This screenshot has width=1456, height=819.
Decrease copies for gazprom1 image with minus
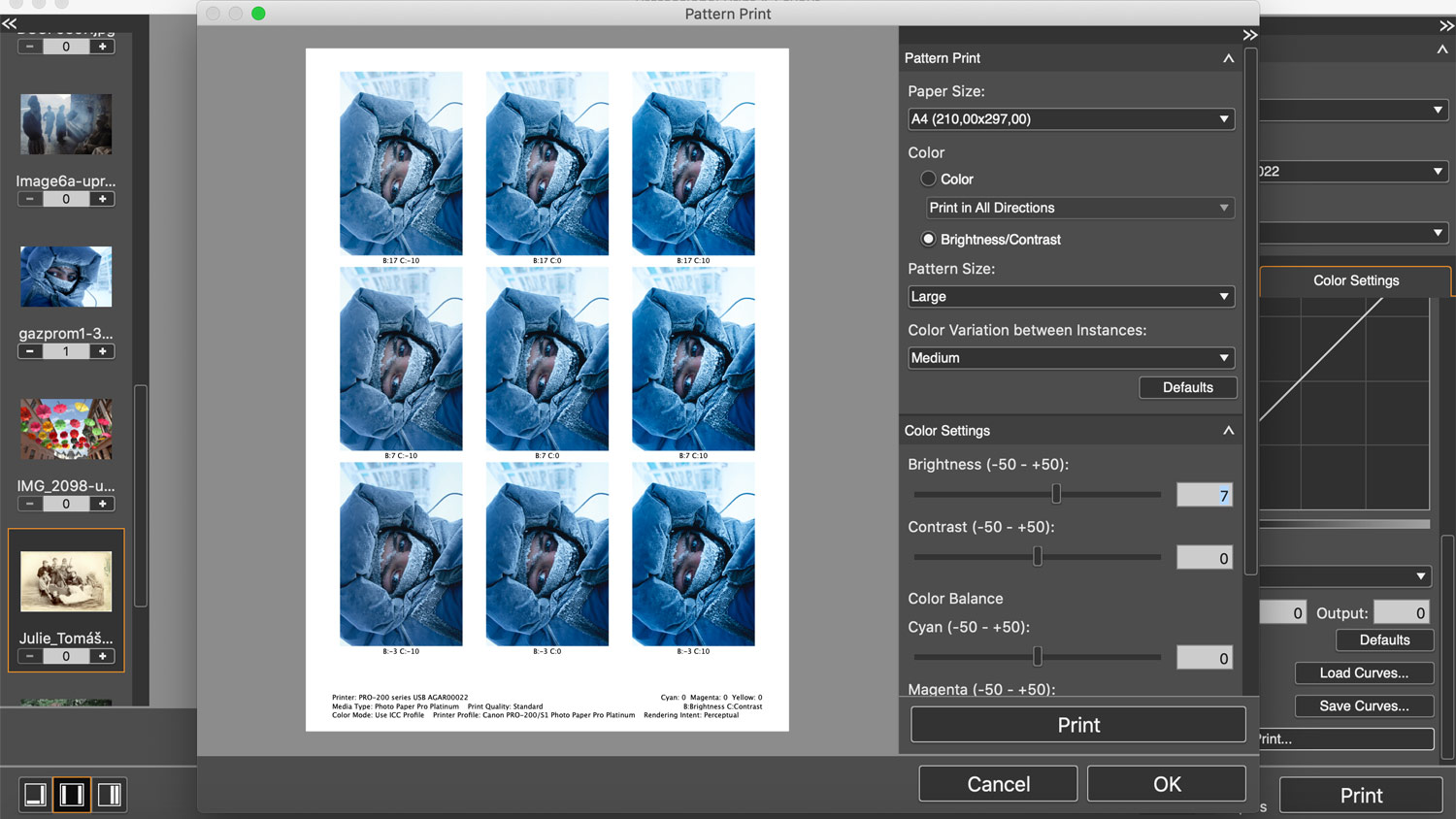(x=30, y=351)
